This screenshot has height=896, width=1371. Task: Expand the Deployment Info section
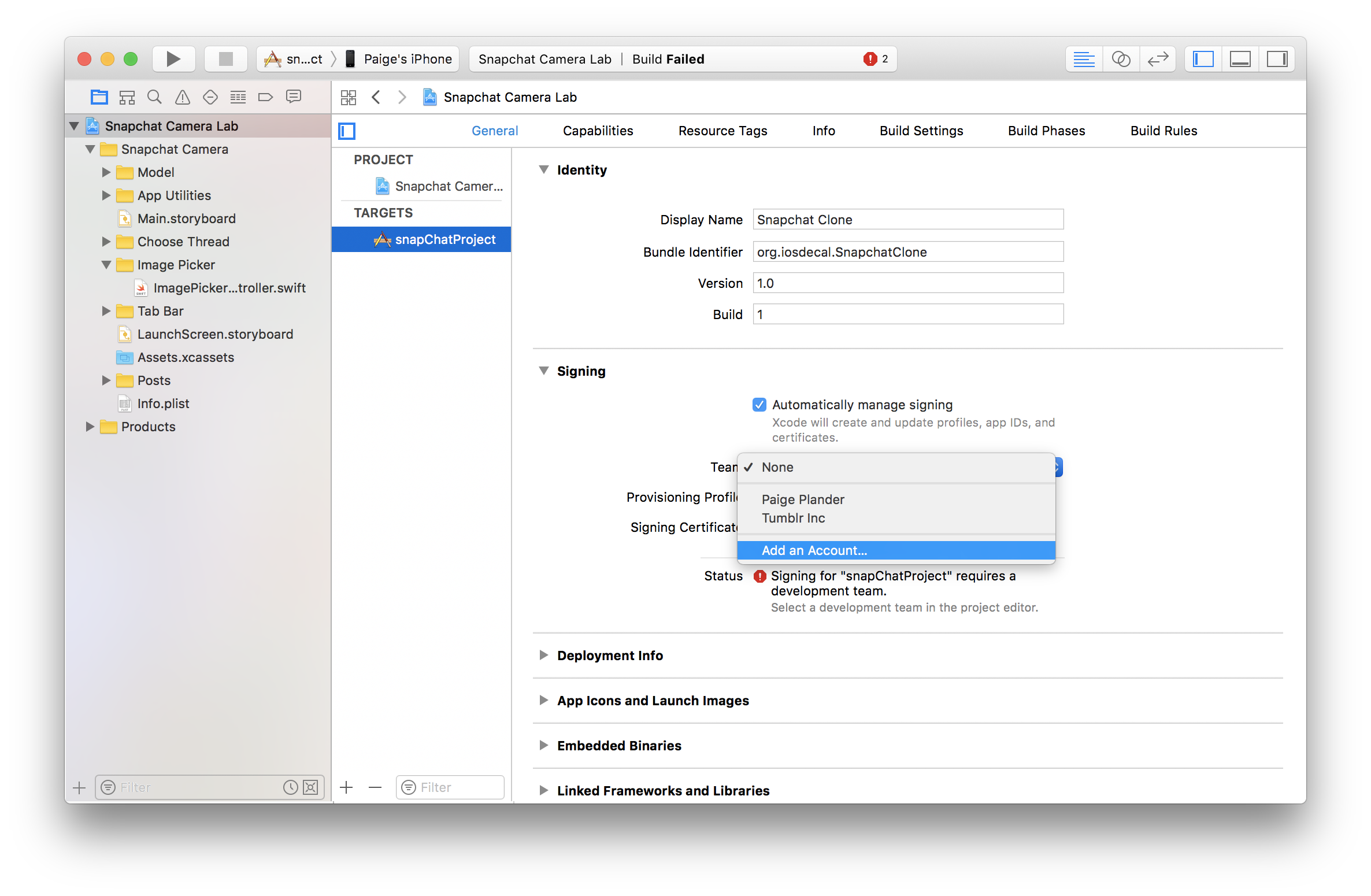pyautogui.click(x=543, y=655)
